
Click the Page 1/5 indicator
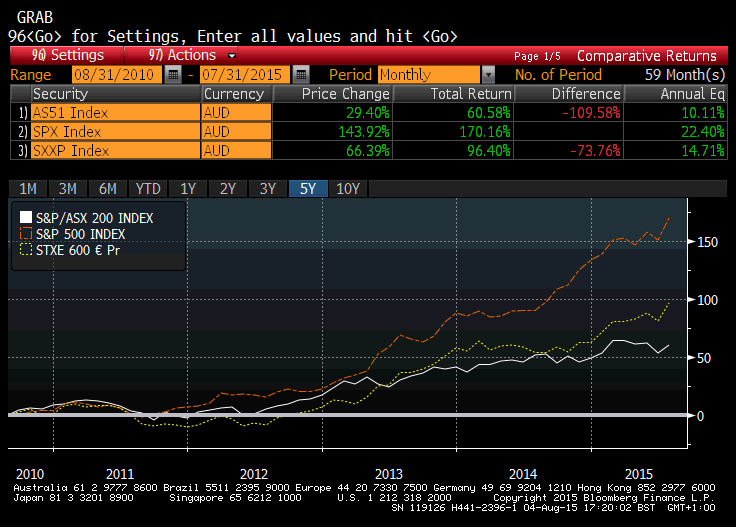pyautogui.click(x=537, y=56)
